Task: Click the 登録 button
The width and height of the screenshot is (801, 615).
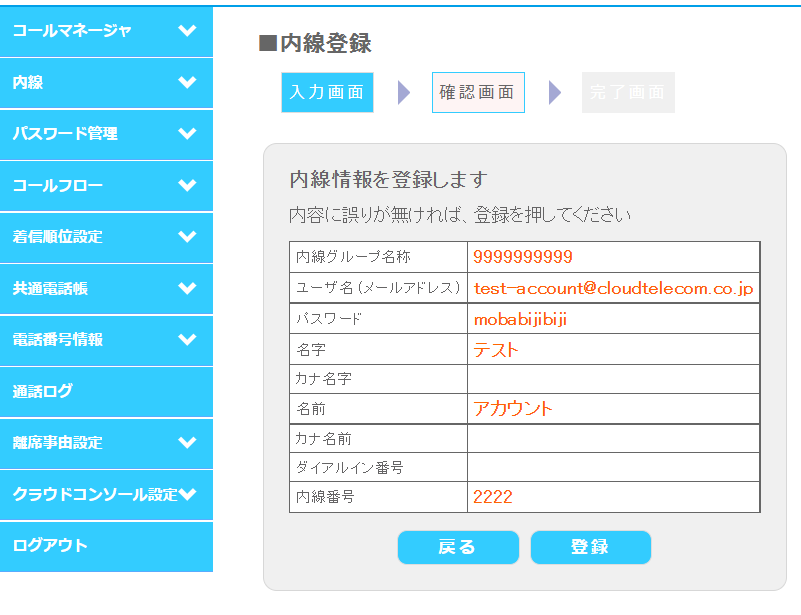Action: (591, 547)
